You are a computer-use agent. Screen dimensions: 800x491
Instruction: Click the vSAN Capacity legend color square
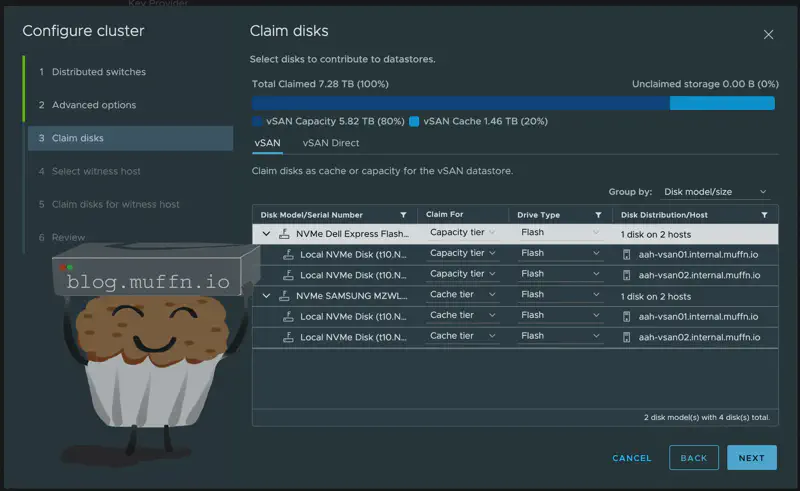(257, 122)
